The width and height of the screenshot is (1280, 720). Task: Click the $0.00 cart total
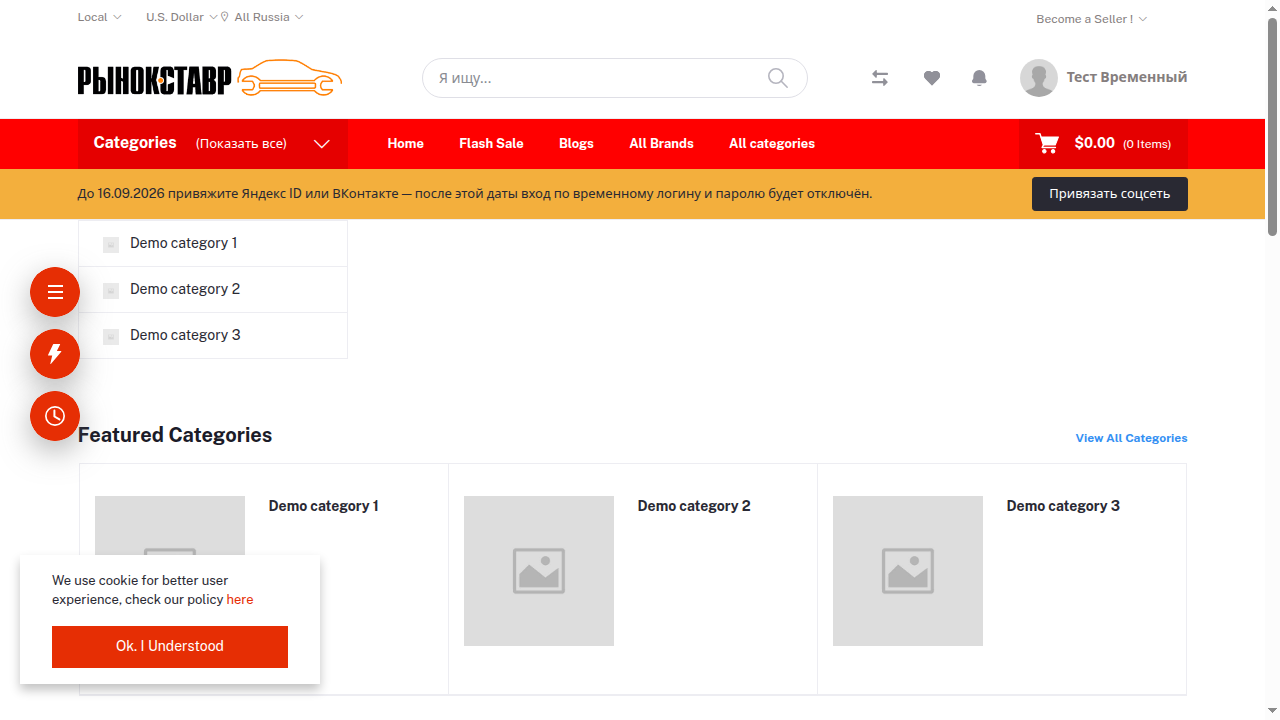click(1094, 143)
